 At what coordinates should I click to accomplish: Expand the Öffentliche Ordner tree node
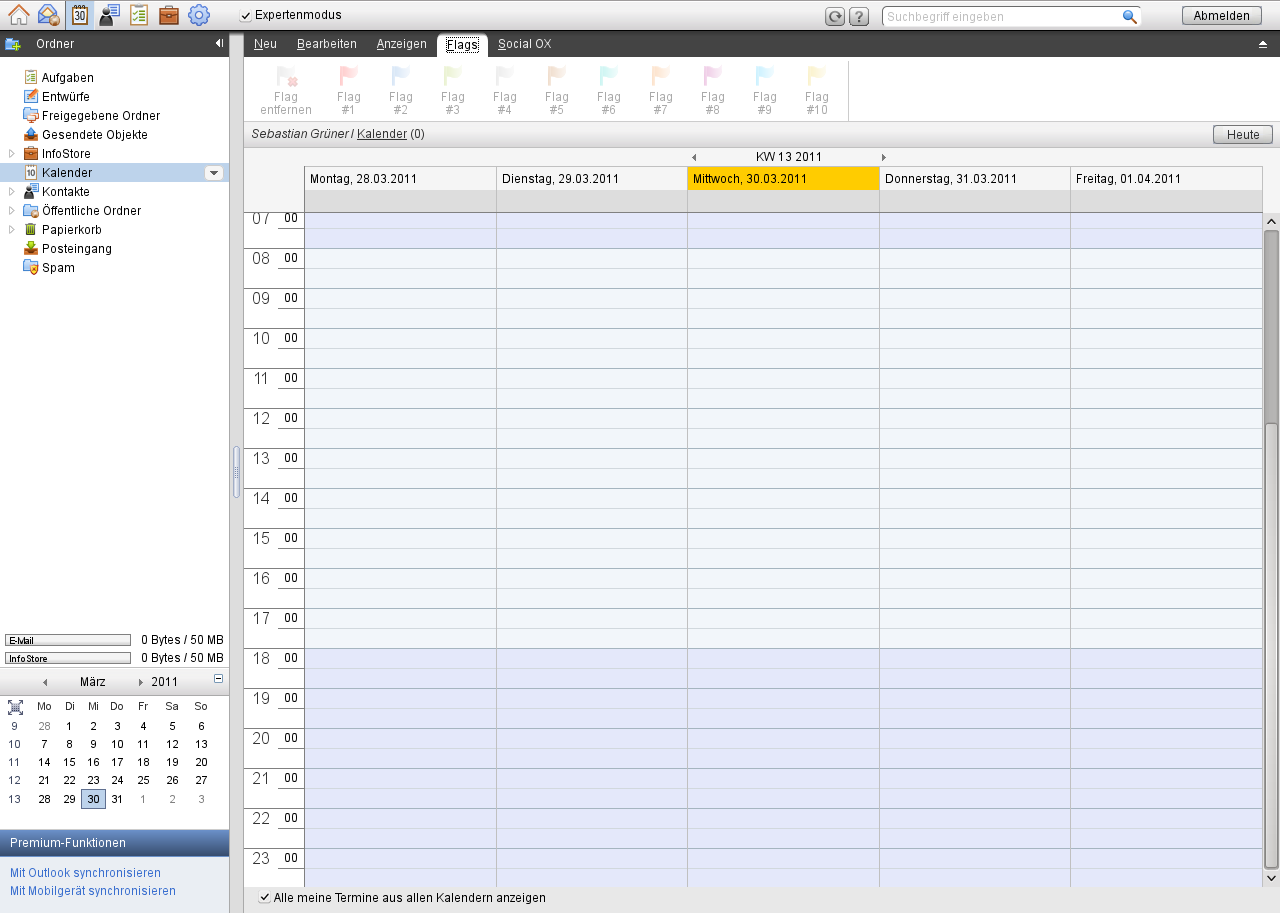tap(12, 211)
